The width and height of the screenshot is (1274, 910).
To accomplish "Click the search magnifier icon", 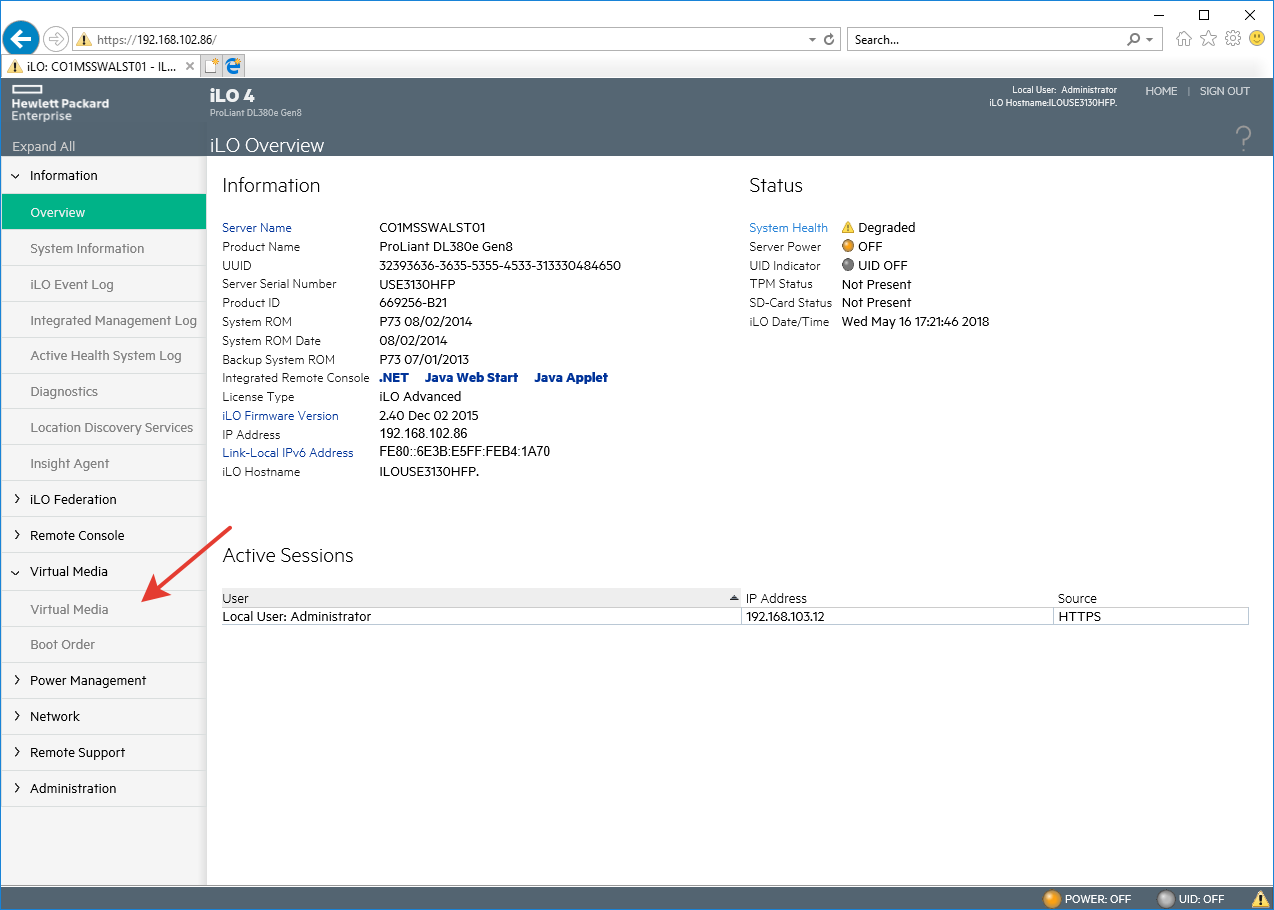I will coord(1133,39).
